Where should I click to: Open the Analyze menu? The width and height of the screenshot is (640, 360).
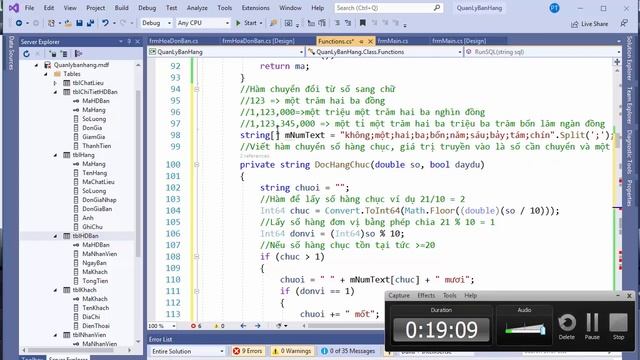tap(197, 8)
